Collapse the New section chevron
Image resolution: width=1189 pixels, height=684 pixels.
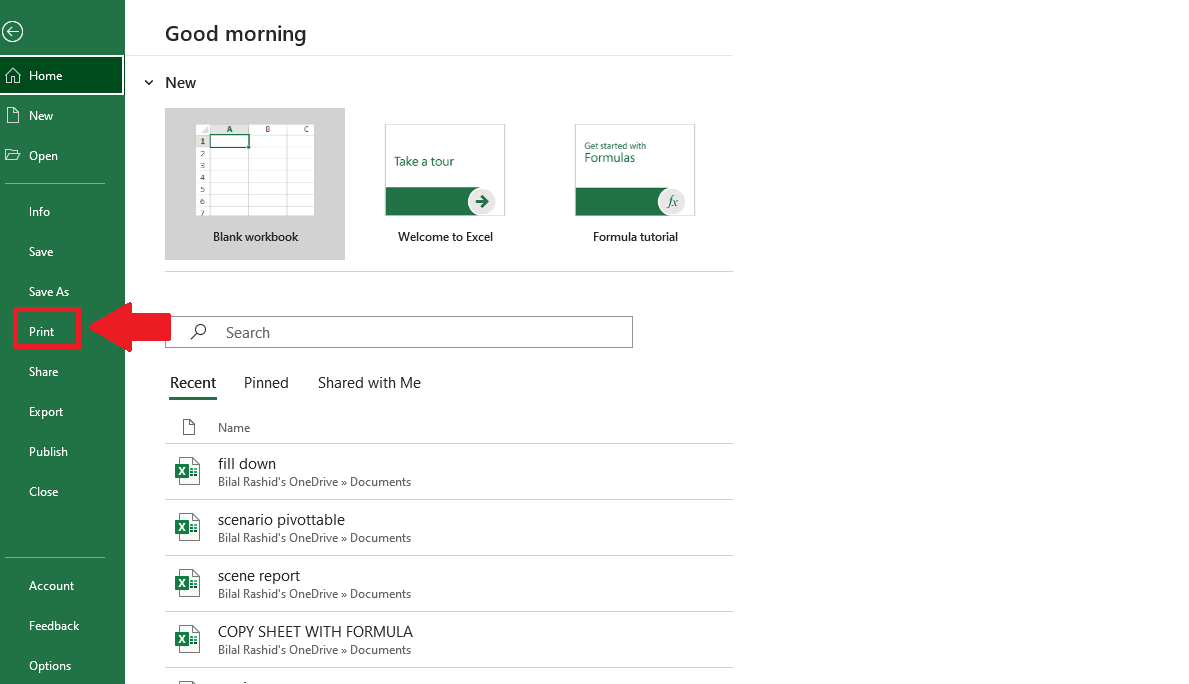pos(149,83)
